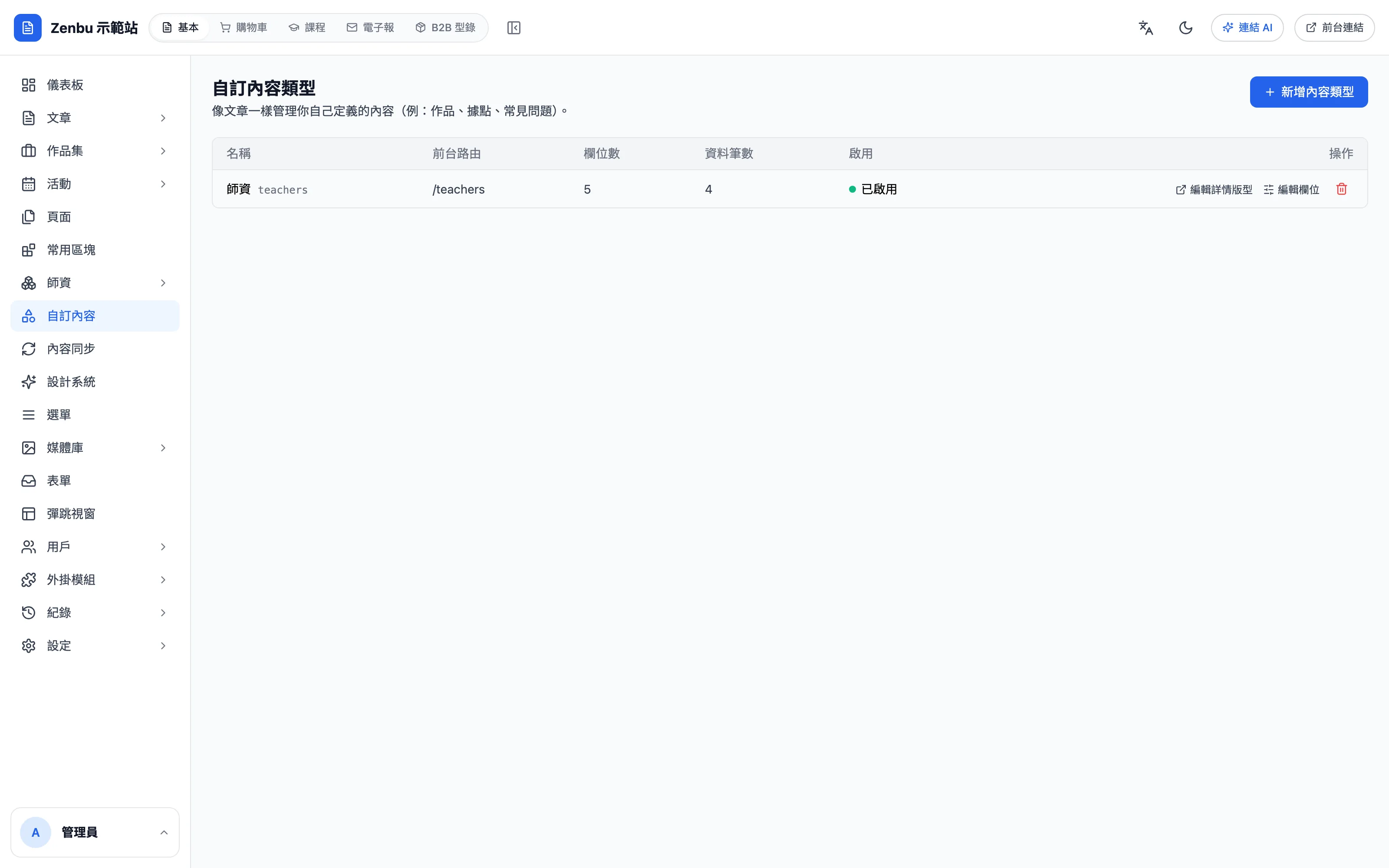Click the 新增內容類型 button

click(x=1309, y=92)
